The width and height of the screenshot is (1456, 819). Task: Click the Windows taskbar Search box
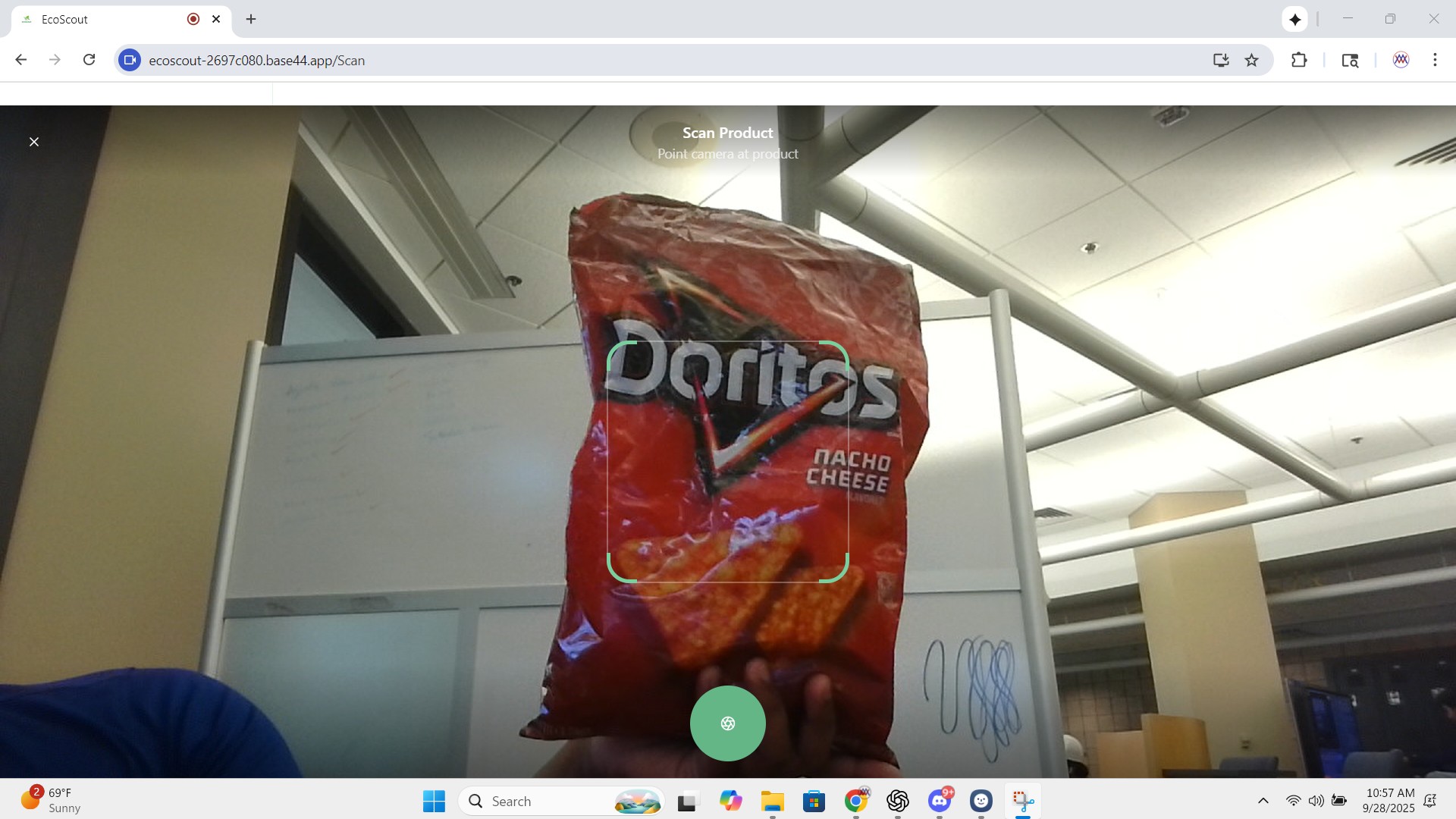[561, 801]
